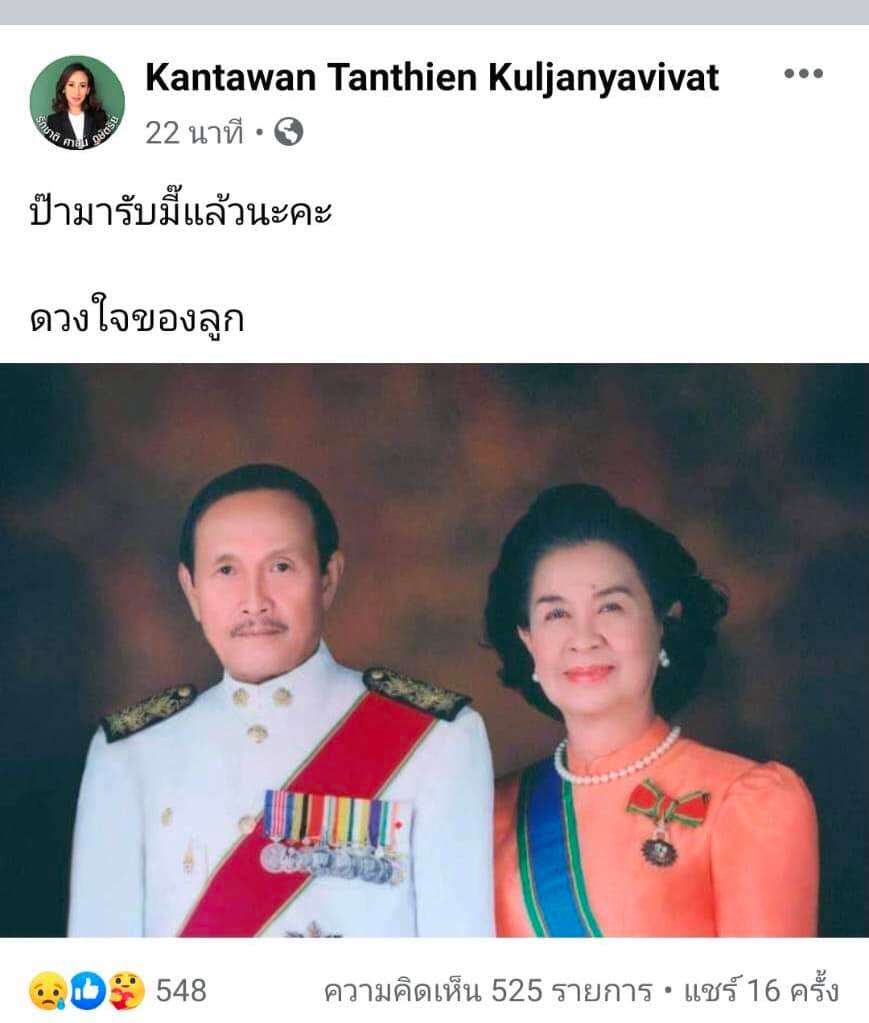Open the post via 22 นาที timestamp

(x=194, y=132)
